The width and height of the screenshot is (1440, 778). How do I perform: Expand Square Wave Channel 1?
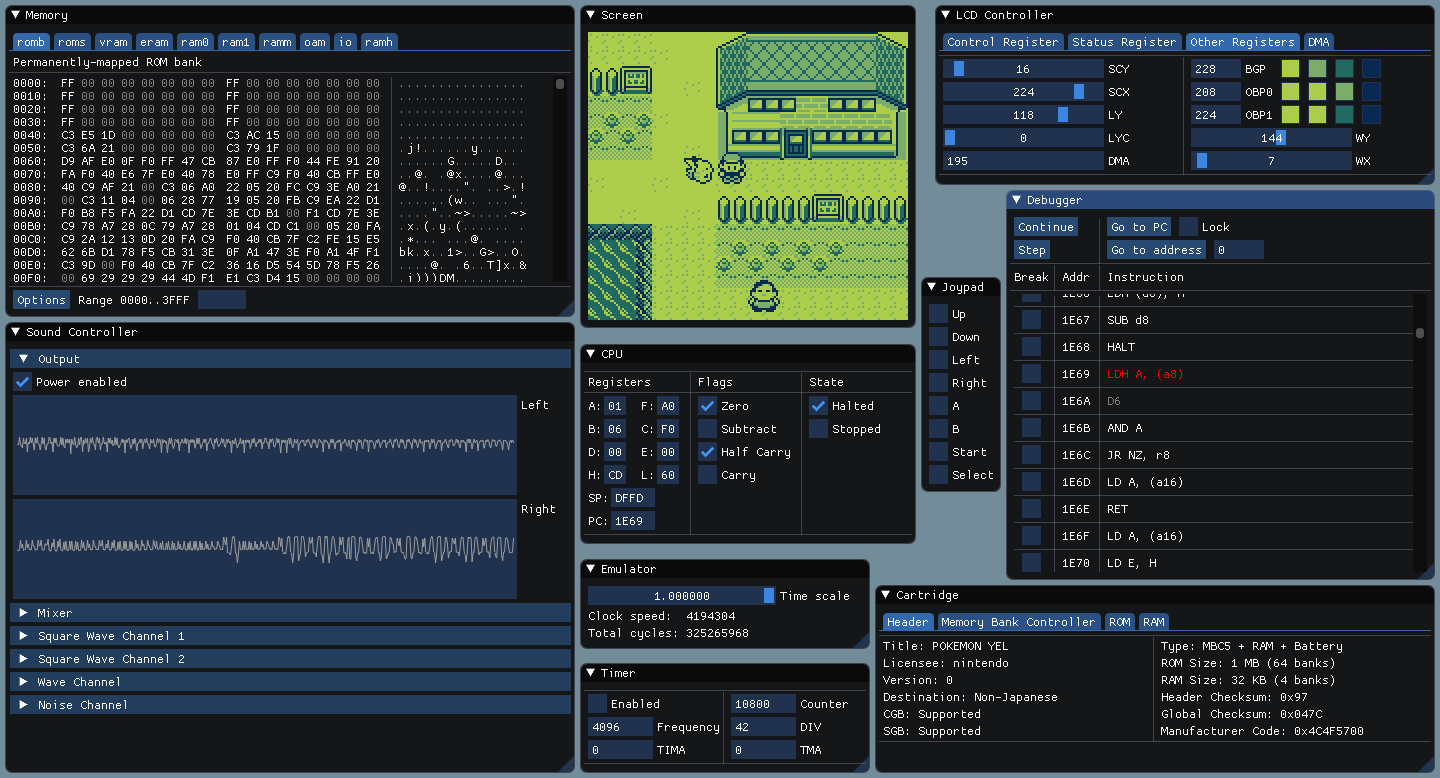click(x=290, y=636)
